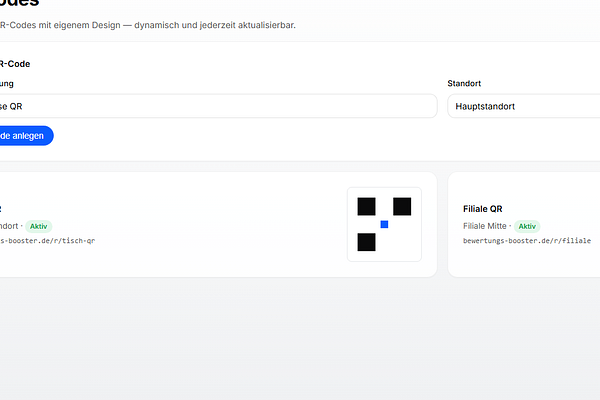The height and width of the screenshot is (400, 600).
Task: Open the tisch-qr QR code preview thumbnail
Action: [x=384, y=224]
